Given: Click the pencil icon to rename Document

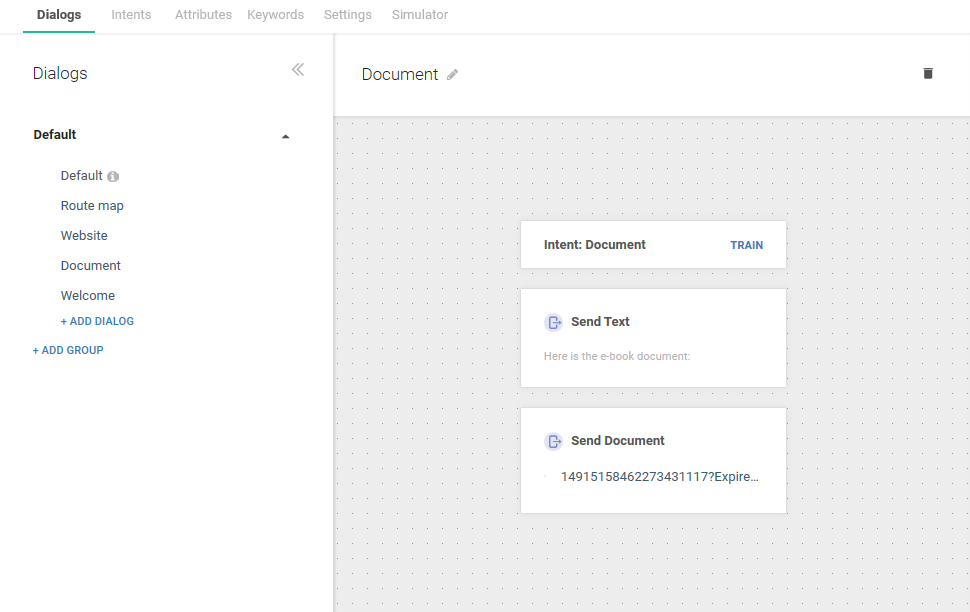Looking at the screenshot, I should click(452, 75).
